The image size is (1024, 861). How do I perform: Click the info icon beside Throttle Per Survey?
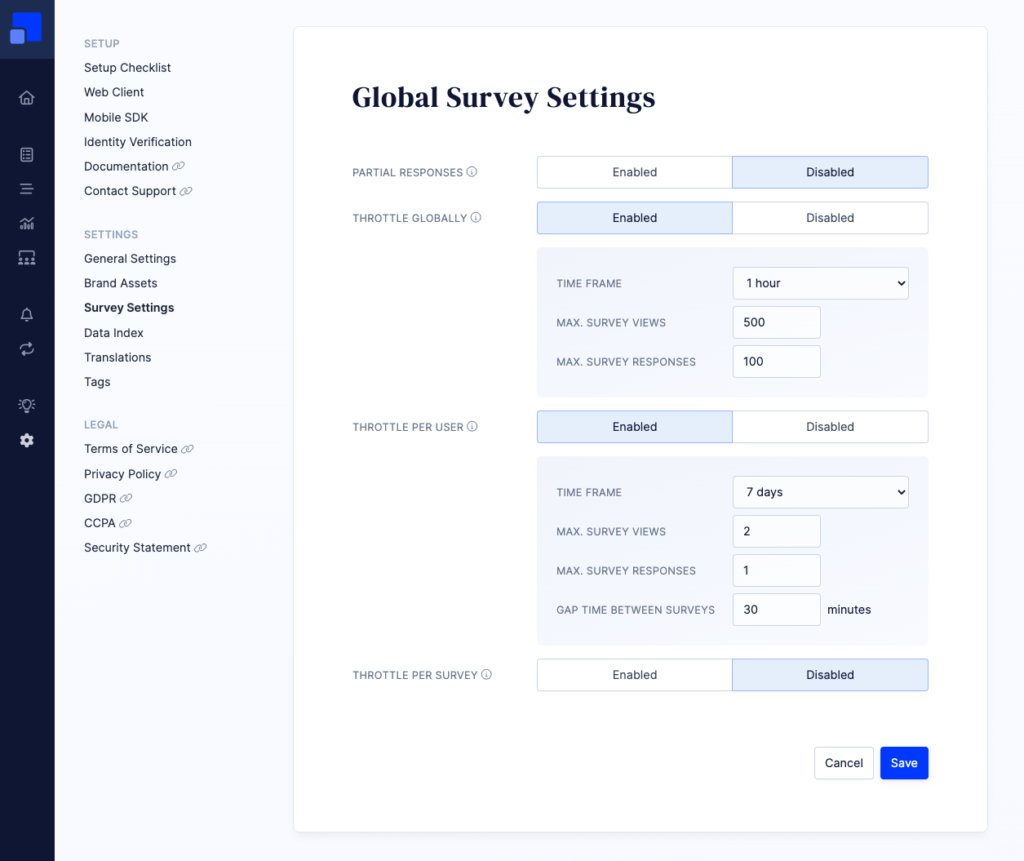click(487, 675)
